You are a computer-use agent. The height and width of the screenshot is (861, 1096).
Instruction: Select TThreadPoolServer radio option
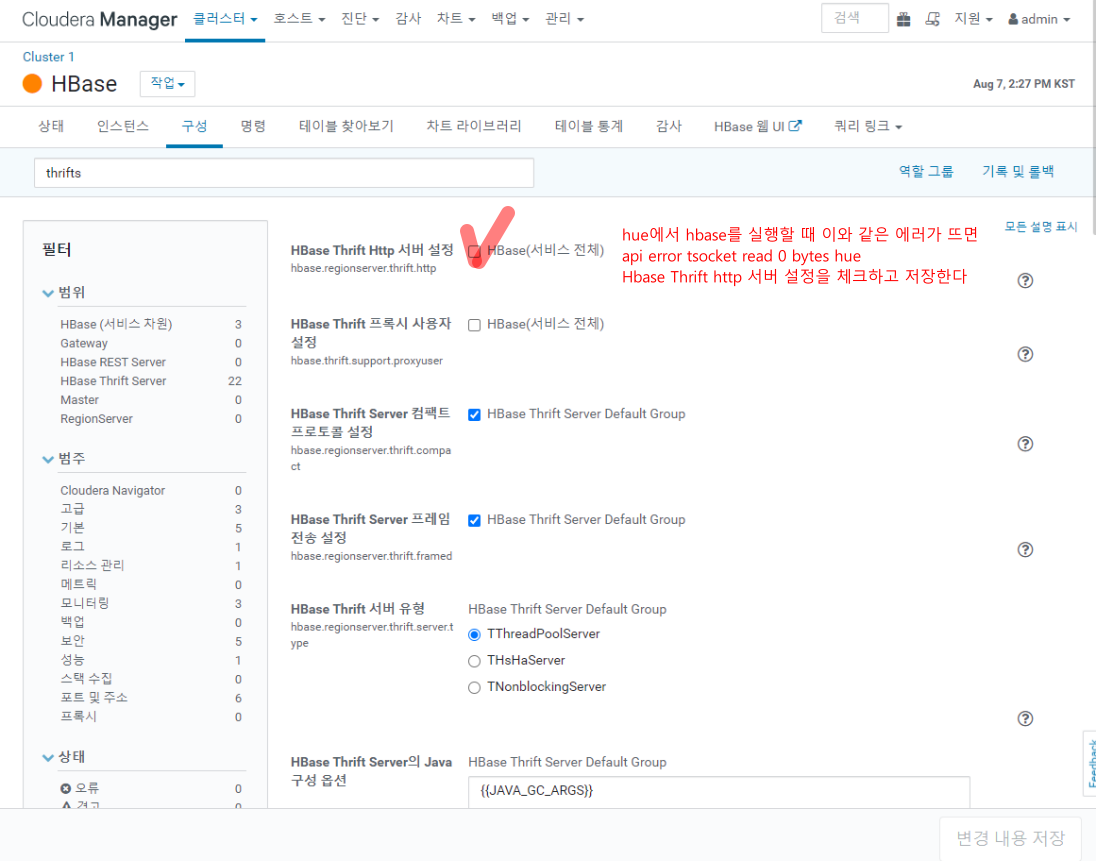coord(474,635)
